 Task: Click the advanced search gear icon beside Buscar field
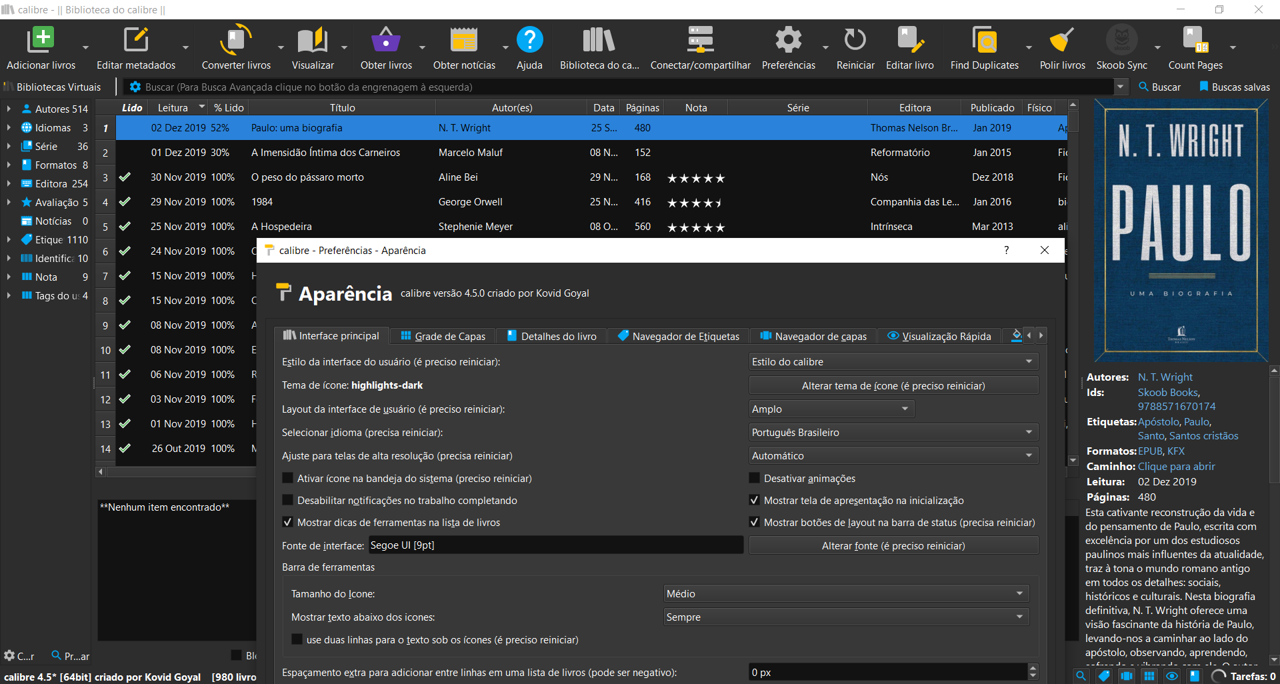click(135, 87)
